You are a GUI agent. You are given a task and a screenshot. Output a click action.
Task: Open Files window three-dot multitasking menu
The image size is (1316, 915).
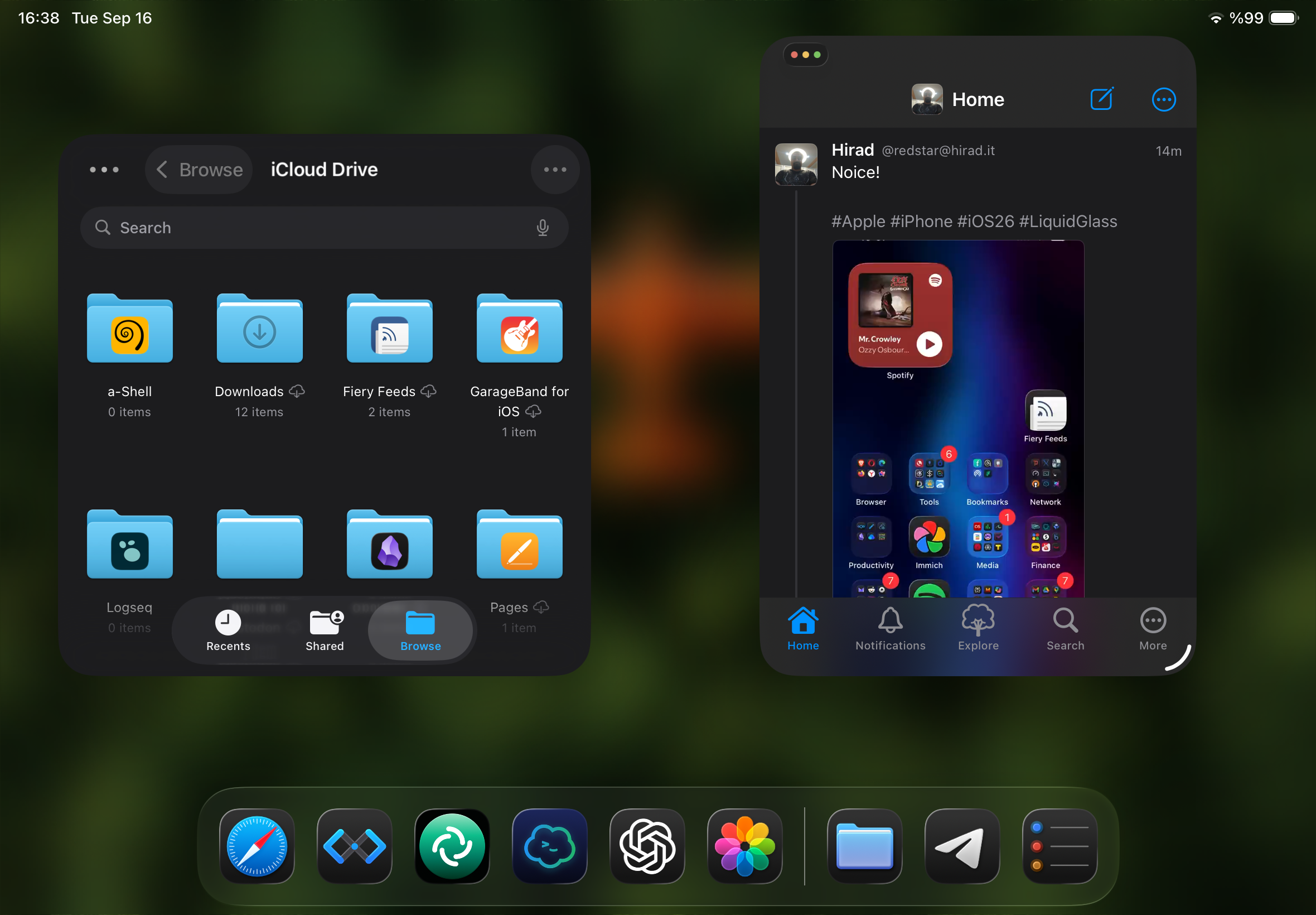click(x=104, y=170)
